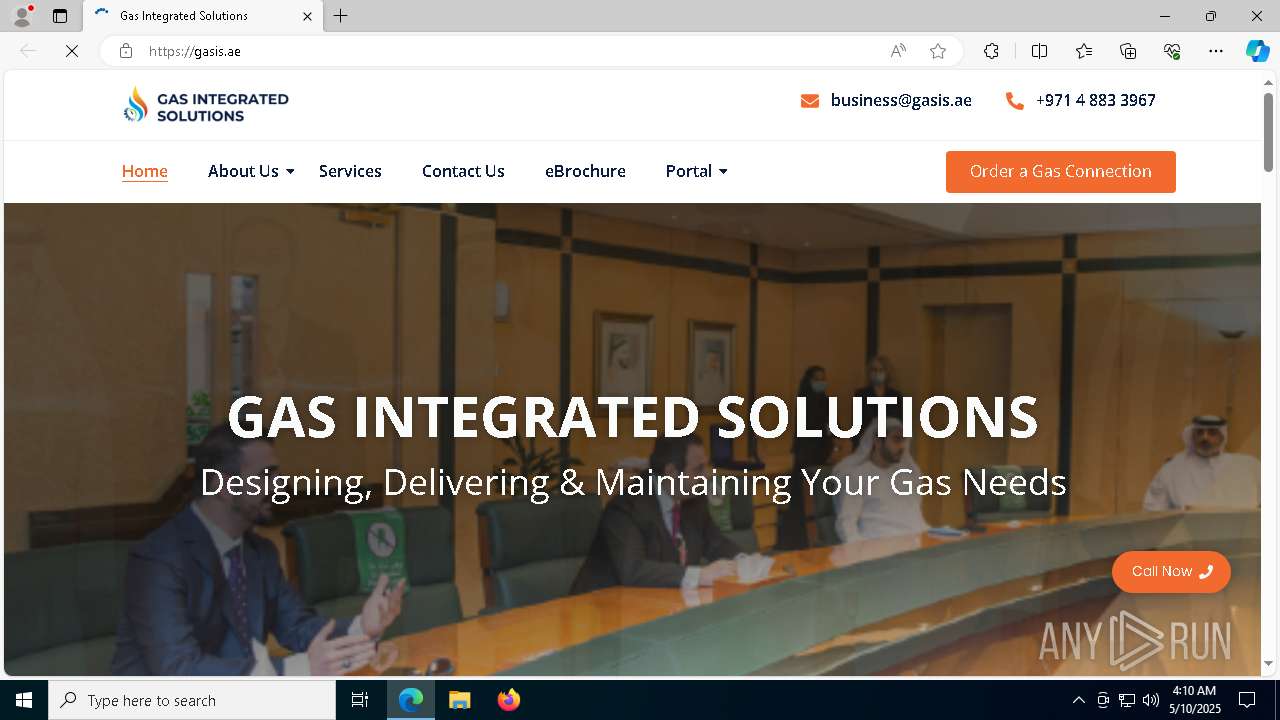Open the browser profile icon
This screenshot has height=720, width=1280.
pyautogui.click(x=21, y=16)
